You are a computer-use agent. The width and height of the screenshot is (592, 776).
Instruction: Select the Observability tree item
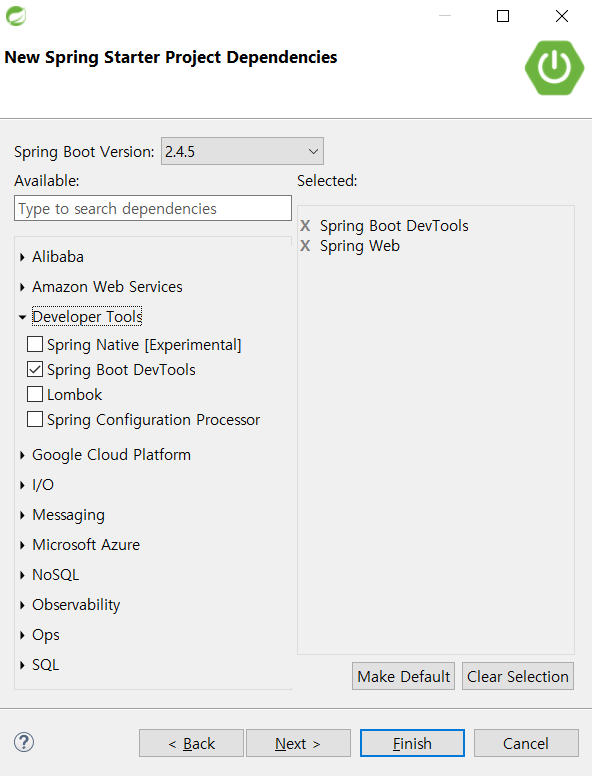click(76, 605)
